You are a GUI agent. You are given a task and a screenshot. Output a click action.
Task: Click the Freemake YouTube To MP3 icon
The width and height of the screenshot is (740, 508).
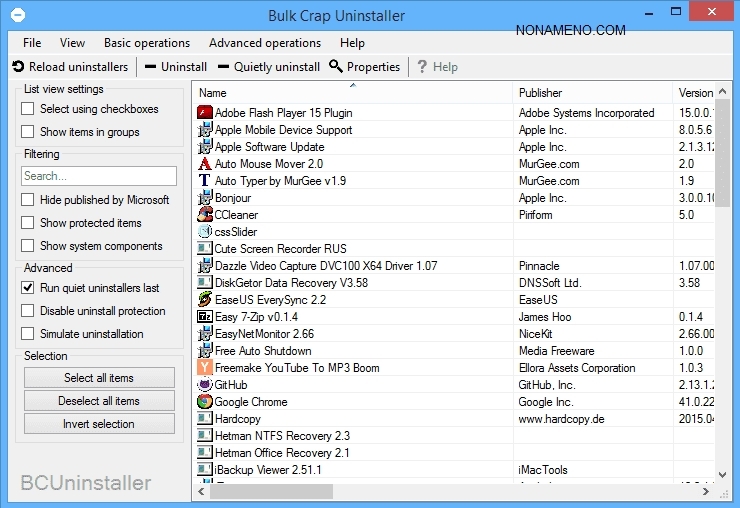(x=205, y=368)
